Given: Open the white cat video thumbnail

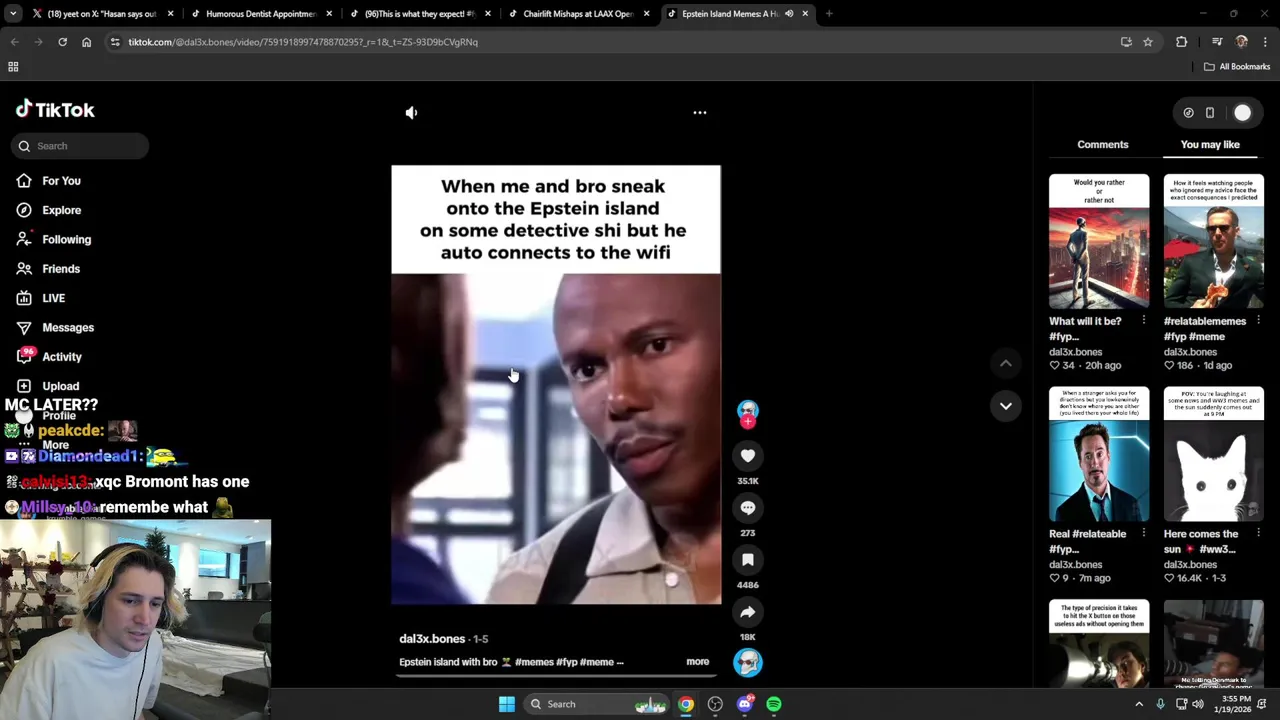Looking at the screenshot, I should pyautogui.click(x=1213, y=454).
